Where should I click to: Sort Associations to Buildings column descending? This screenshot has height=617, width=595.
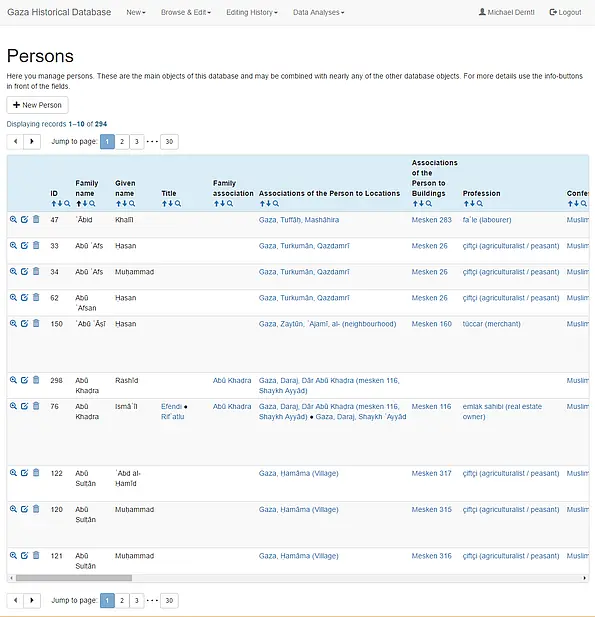pos(421,203)
